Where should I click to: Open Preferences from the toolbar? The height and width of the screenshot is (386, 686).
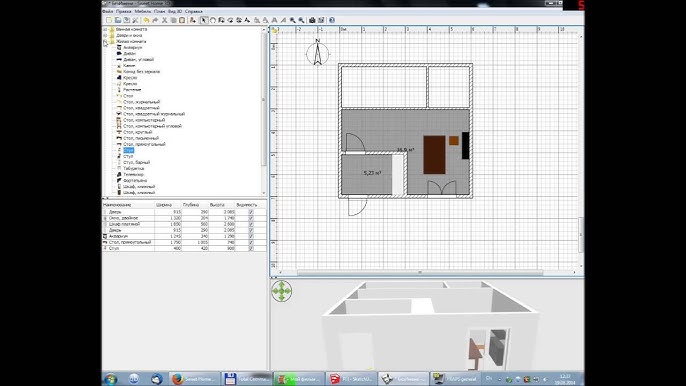click(x=136, y=20)
